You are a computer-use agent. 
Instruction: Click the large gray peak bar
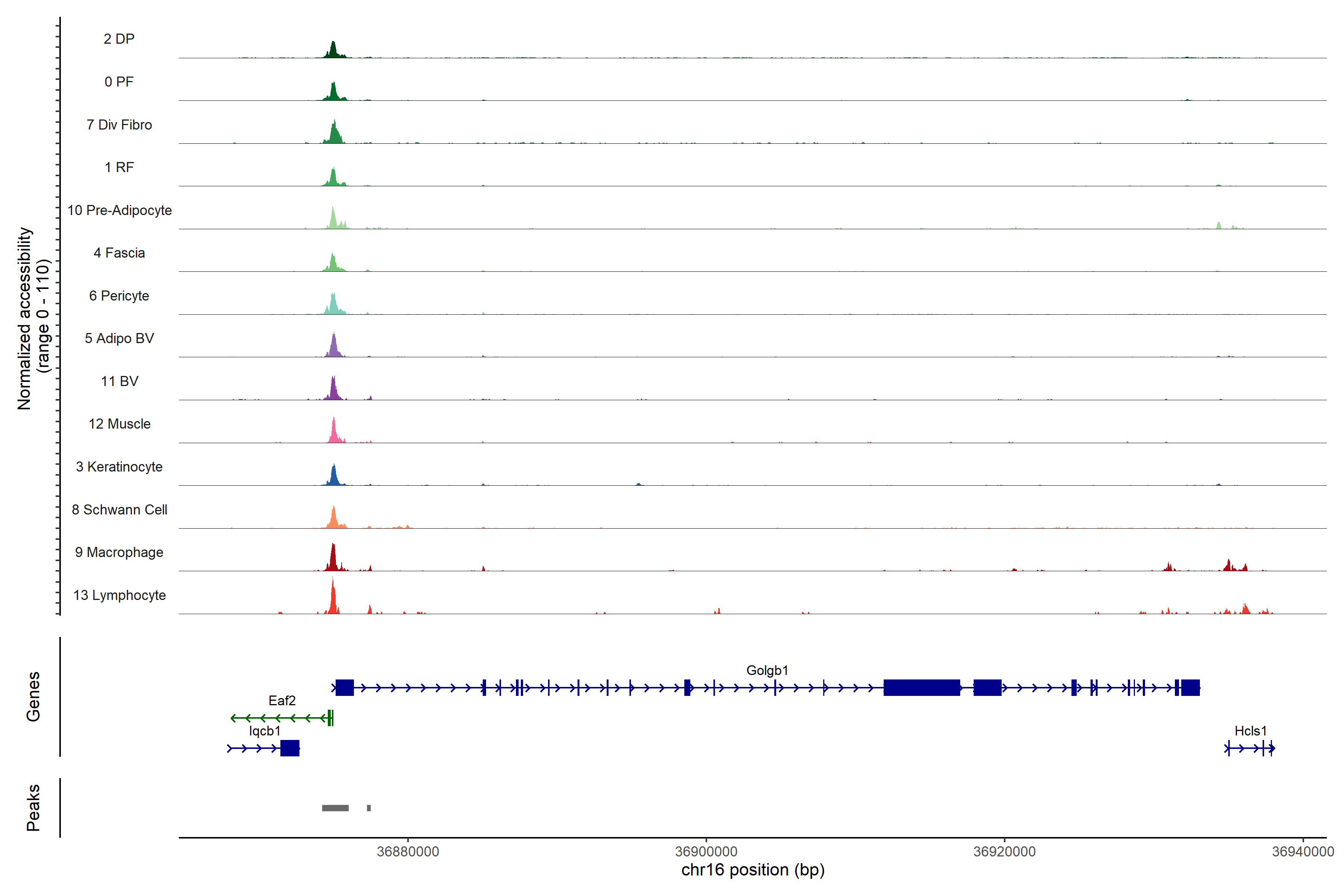pos(335,808)
